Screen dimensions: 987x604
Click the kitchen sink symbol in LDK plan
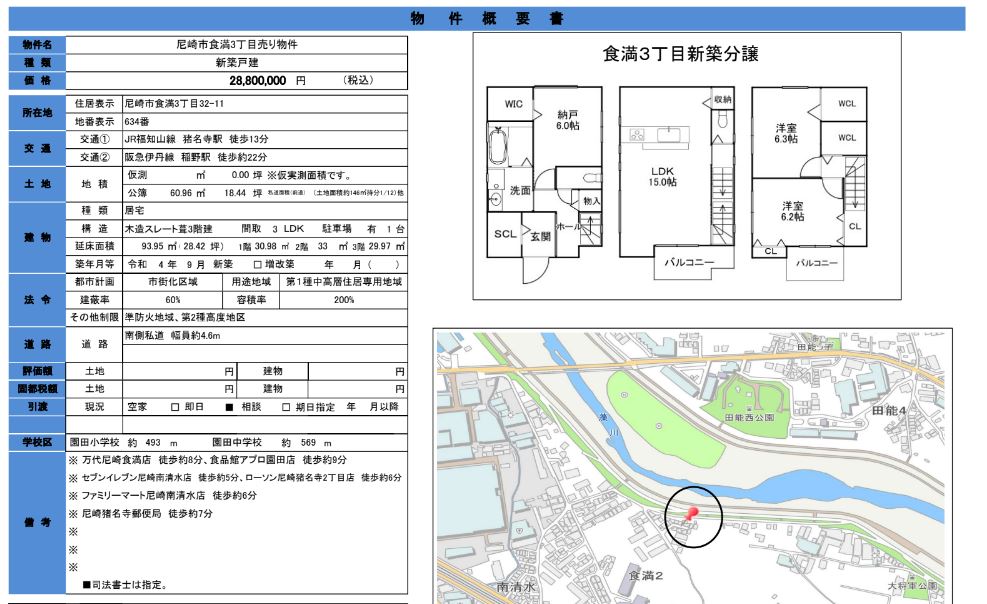tap(668, 135)
